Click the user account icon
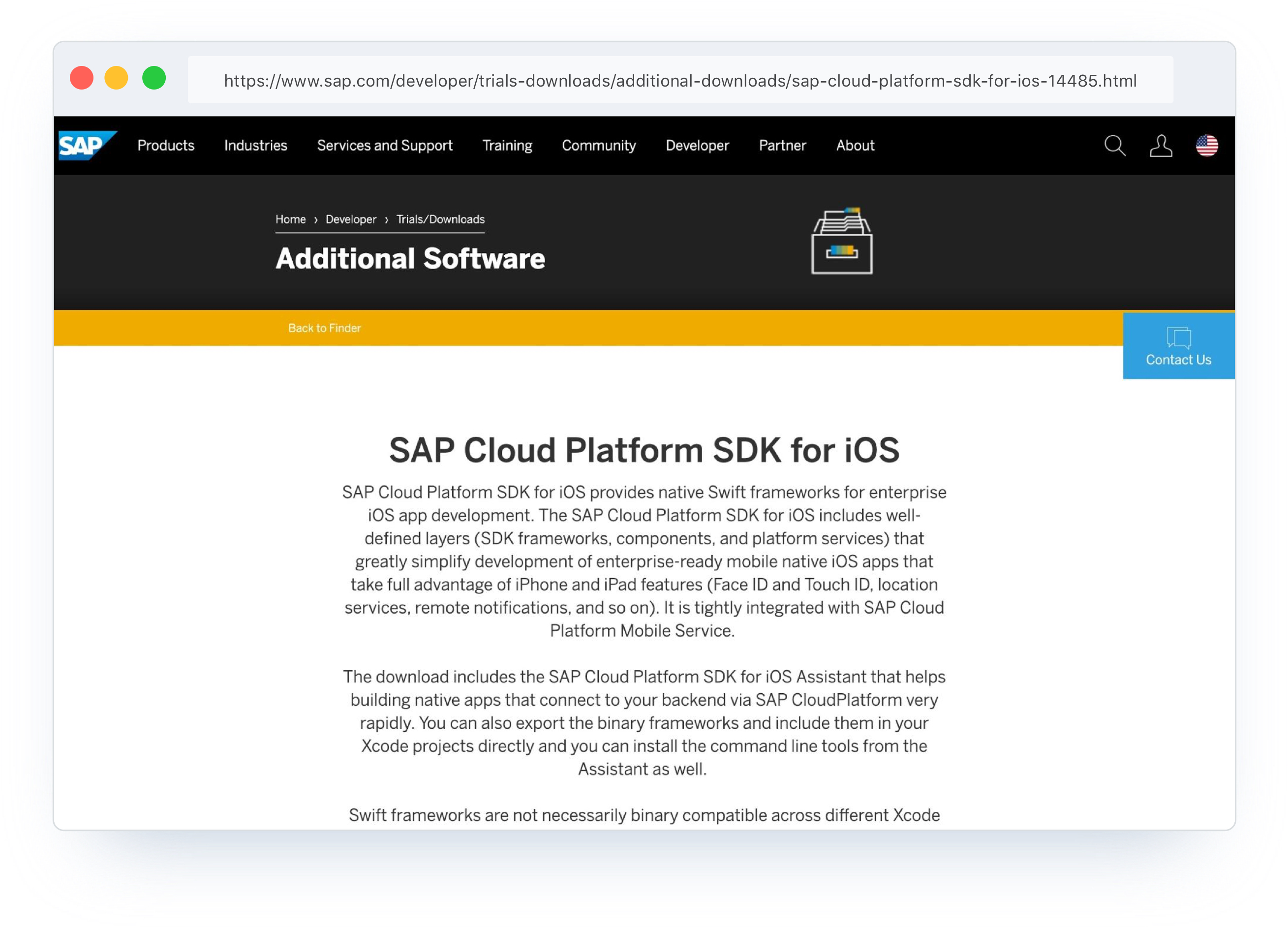 1161,146
